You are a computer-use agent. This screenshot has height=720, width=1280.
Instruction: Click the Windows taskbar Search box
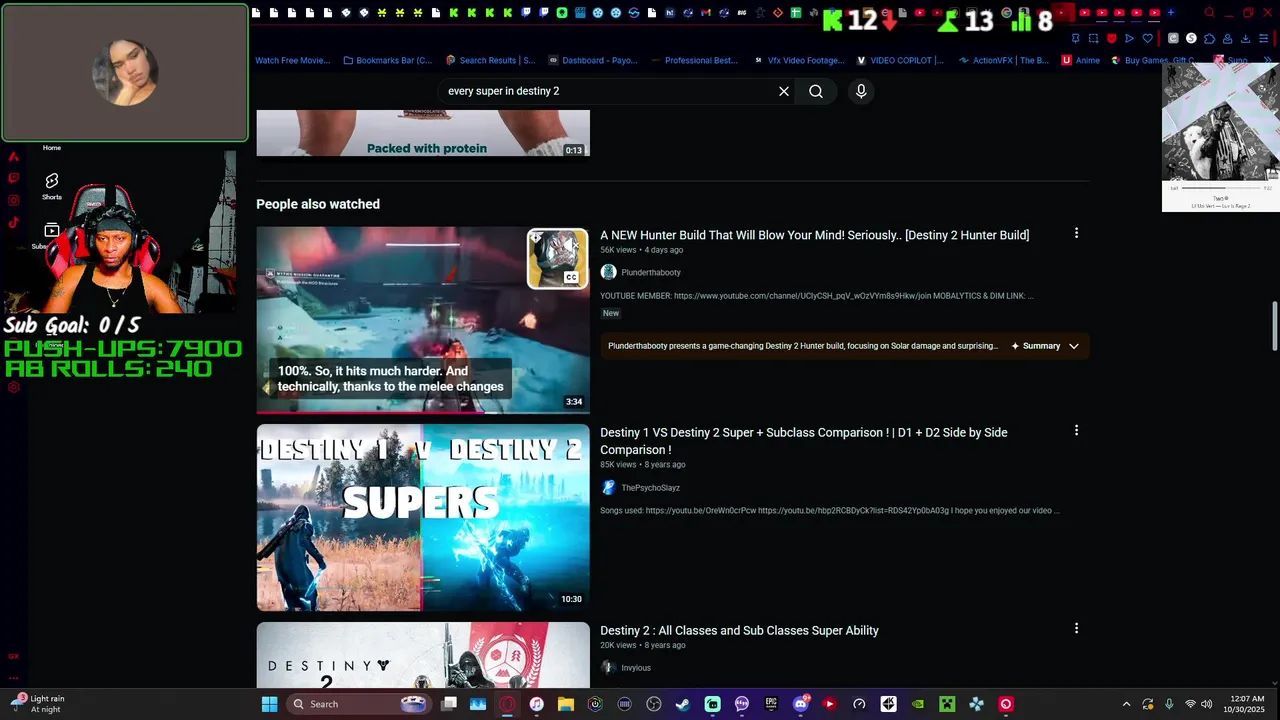[358, 704]
